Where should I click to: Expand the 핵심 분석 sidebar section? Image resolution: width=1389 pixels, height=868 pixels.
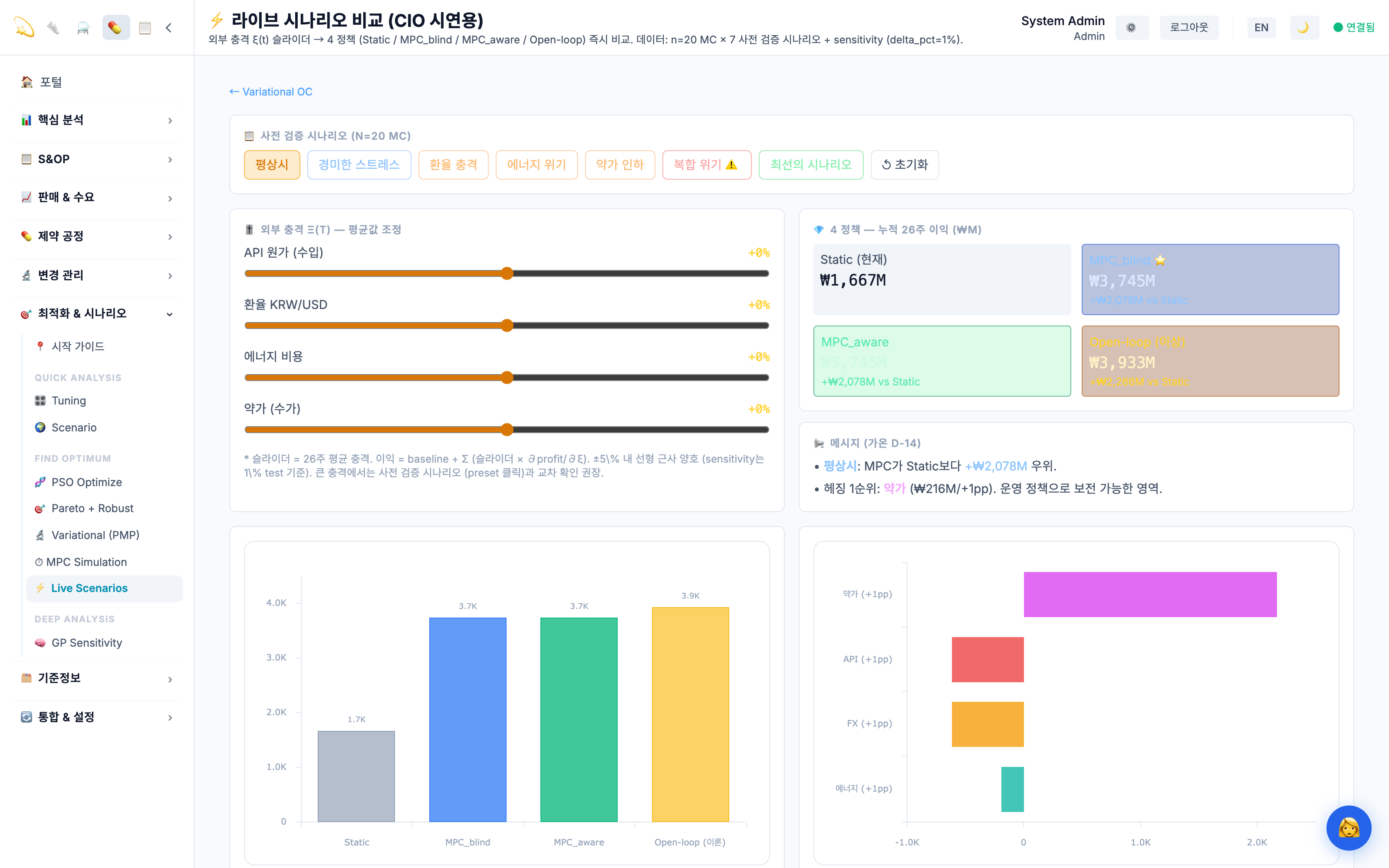tap(97, 120)
